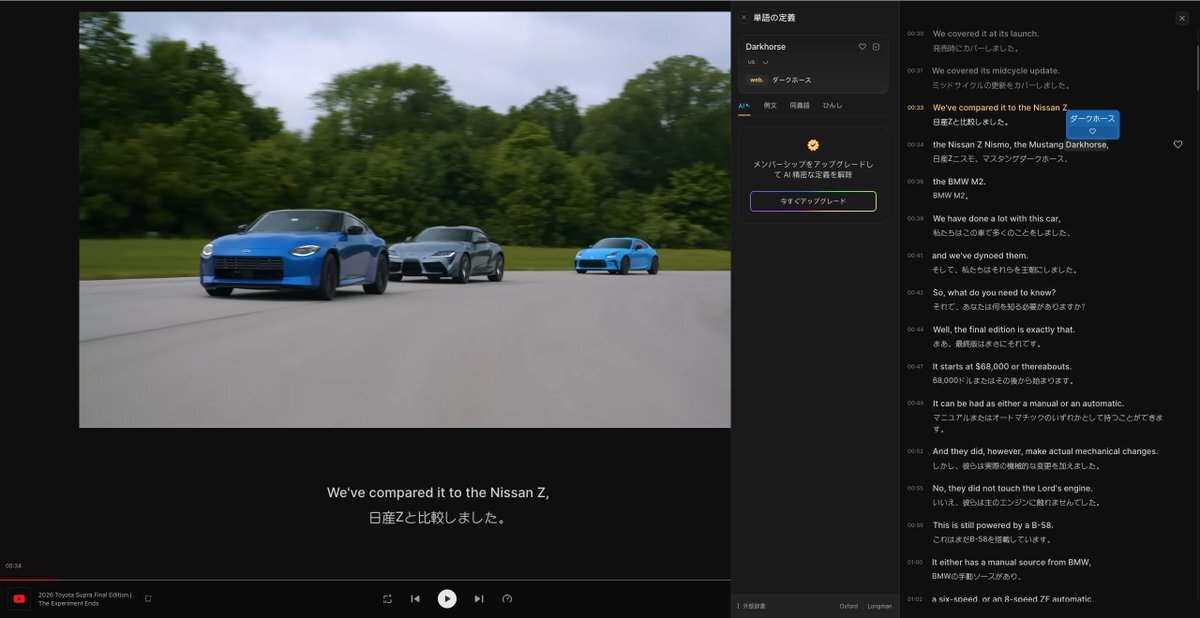Seek on the red video progress bar
This screenshot has width=1200, height=618.
point(30,579)
